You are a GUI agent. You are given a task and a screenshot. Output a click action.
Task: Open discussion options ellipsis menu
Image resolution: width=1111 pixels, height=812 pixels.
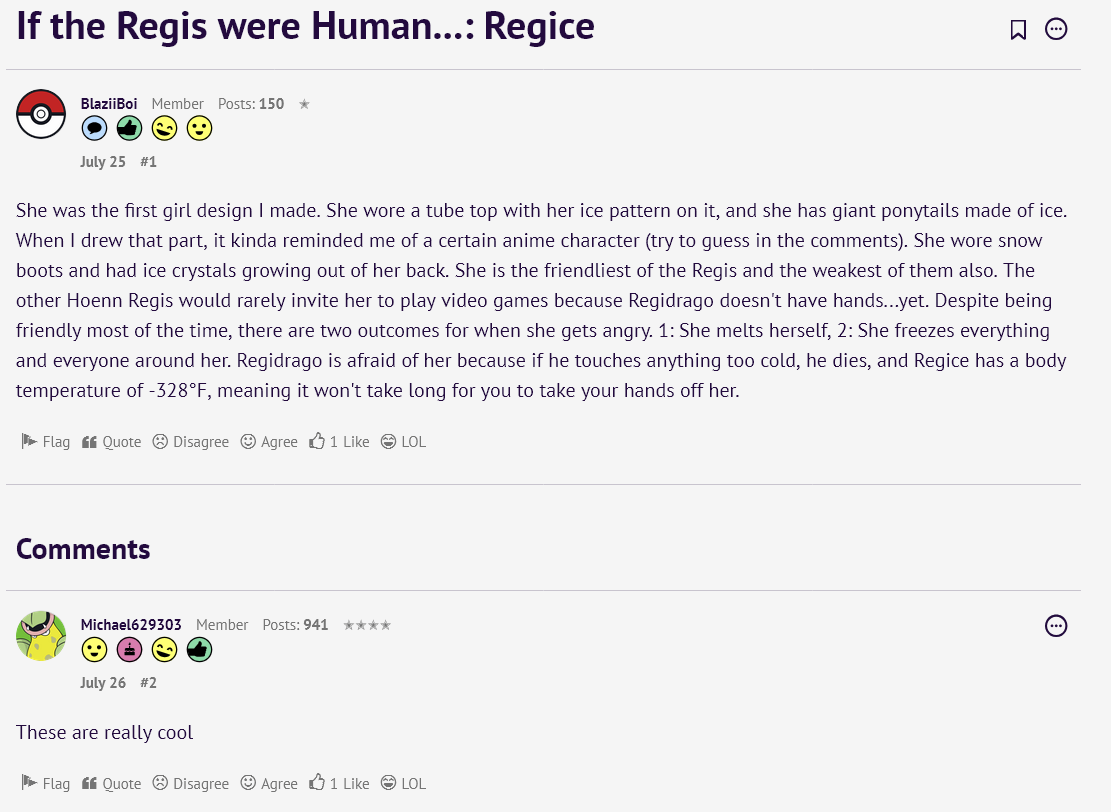(1056, 29)
